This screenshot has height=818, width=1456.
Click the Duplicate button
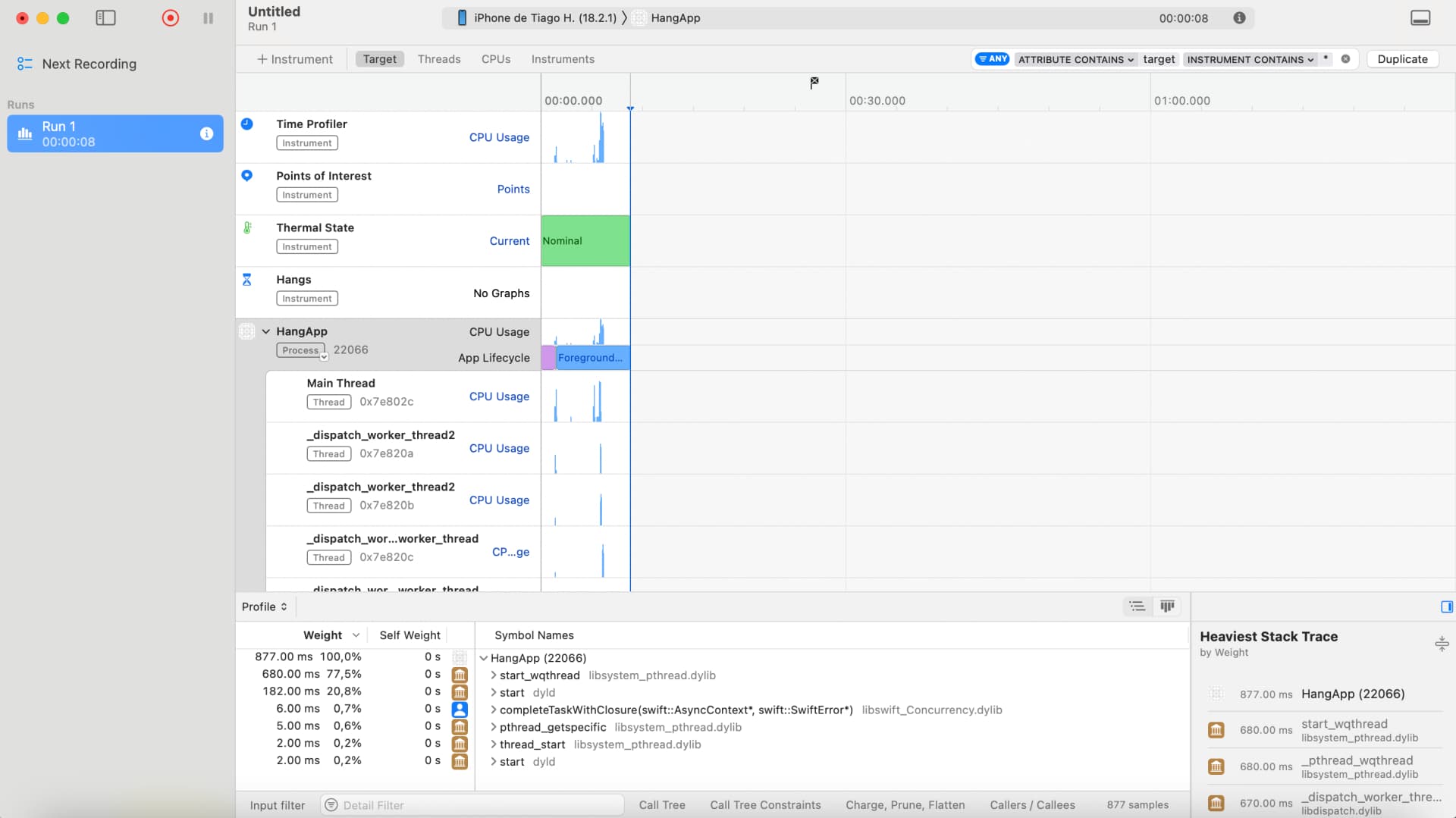pyautogui.click(x=1401, y=59)
